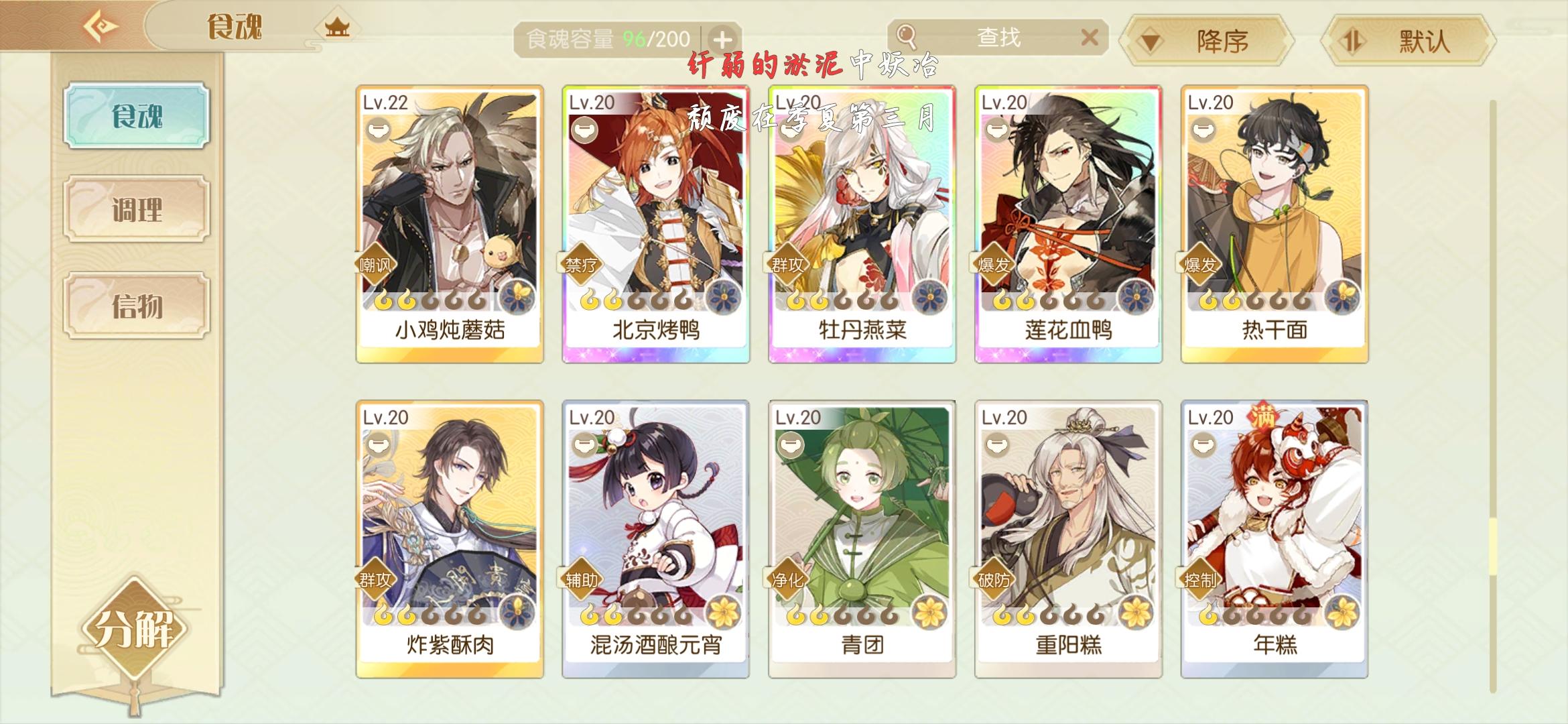Tap yellow flower badge on 青团 card
This screenshot has width=1568, height=724.
[930, 611]
